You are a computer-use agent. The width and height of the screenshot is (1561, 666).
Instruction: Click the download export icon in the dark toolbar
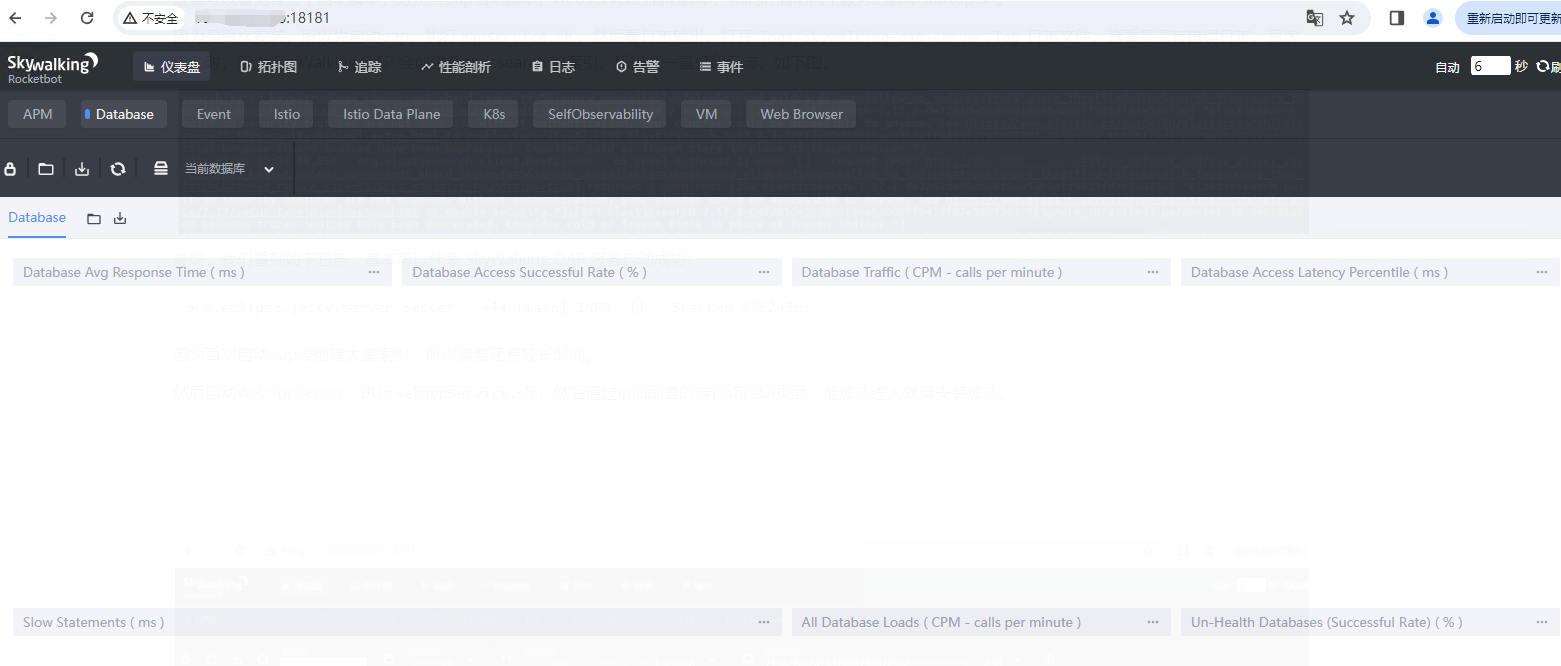click(x=82, y=169)
